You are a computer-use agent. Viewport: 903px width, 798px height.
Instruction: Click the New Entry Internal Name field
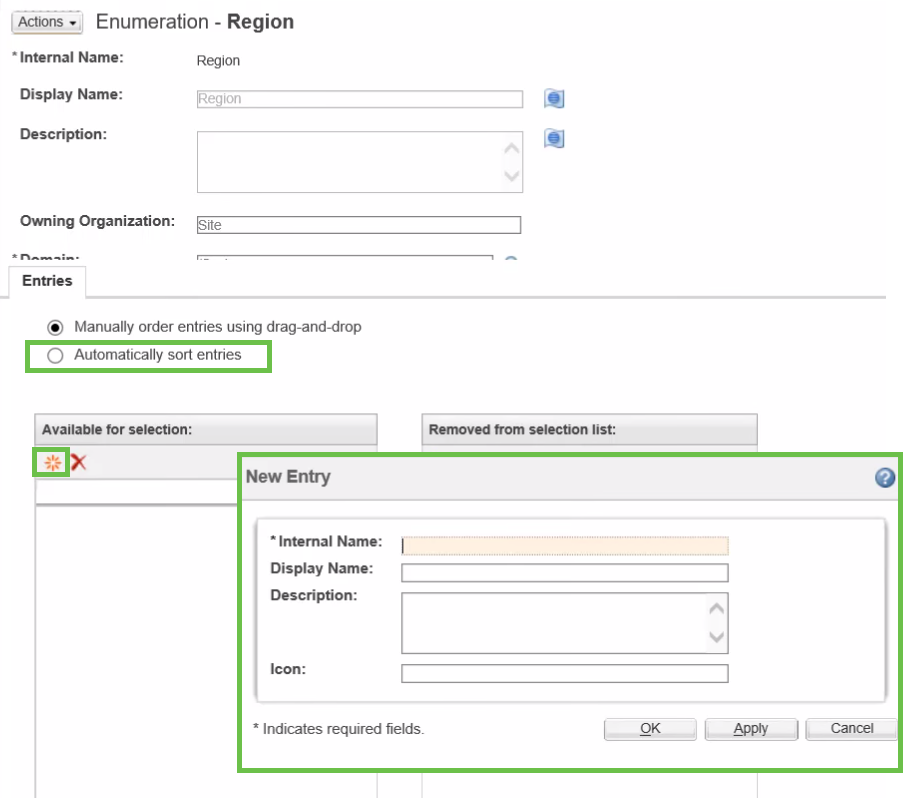click(564, 545)
